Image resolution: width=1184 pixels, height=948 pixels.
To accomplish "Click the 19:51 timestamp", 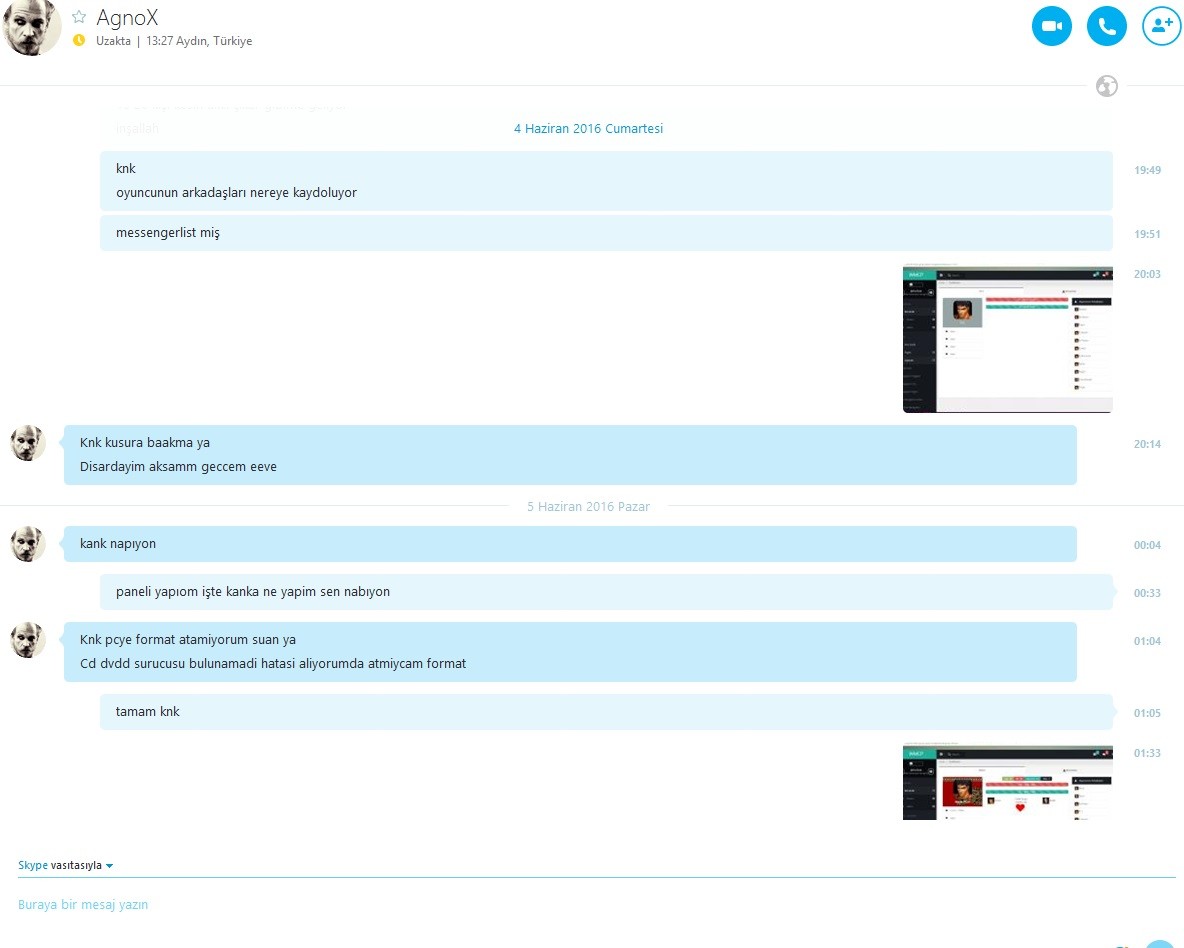I will (1147, 234).
